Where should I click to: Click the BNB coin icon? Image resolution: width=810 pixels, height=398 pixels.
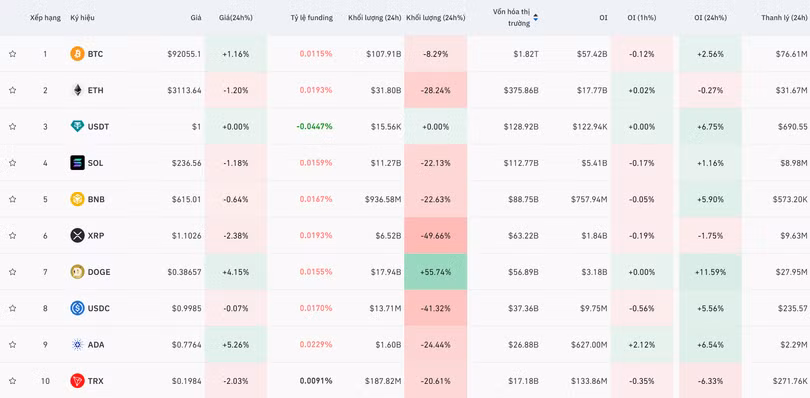pos(77,199)
